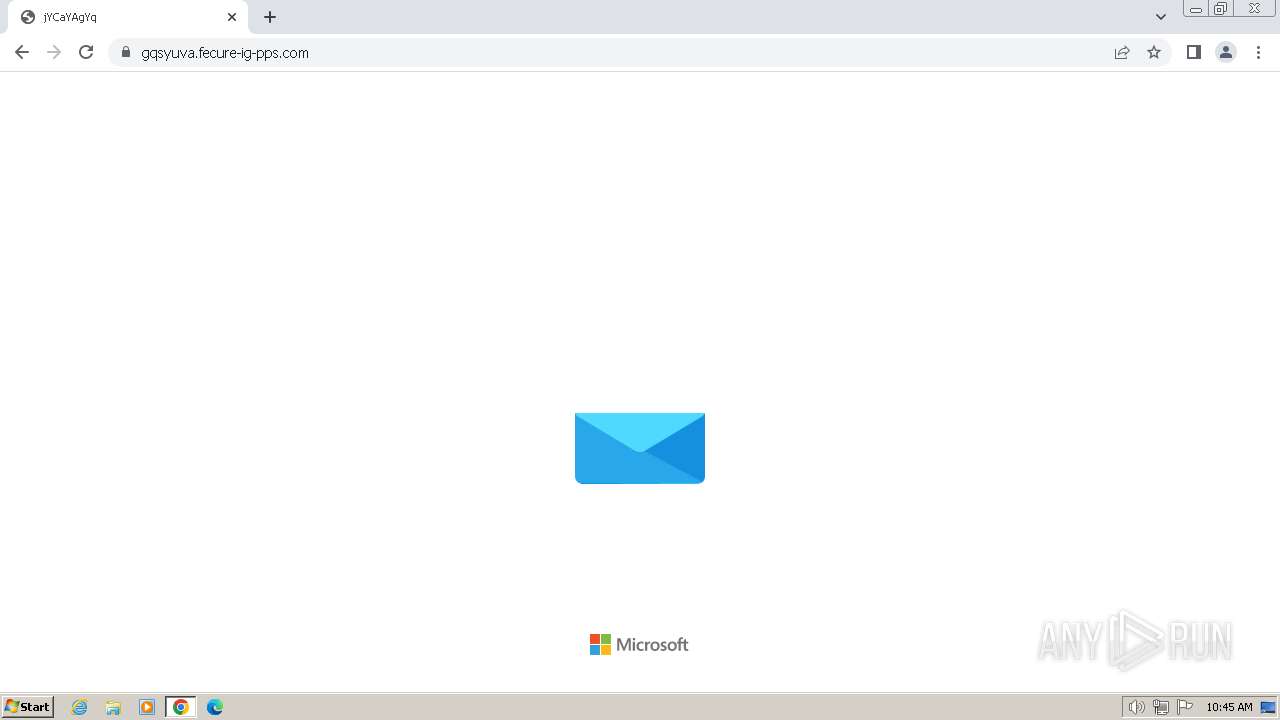Minimize the Chrome window

pyautogui.click(x=1195, y=9)
